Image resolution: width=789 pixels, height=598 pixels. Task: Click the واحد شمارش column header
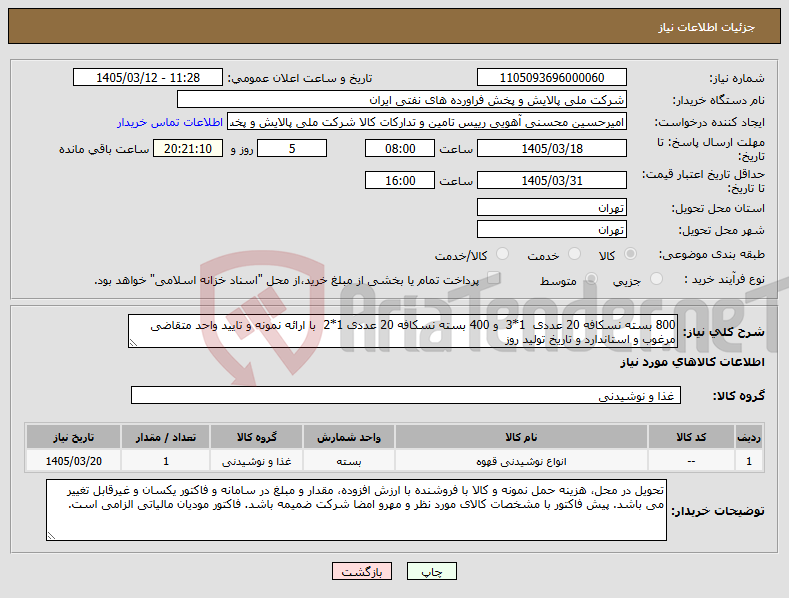349,437
